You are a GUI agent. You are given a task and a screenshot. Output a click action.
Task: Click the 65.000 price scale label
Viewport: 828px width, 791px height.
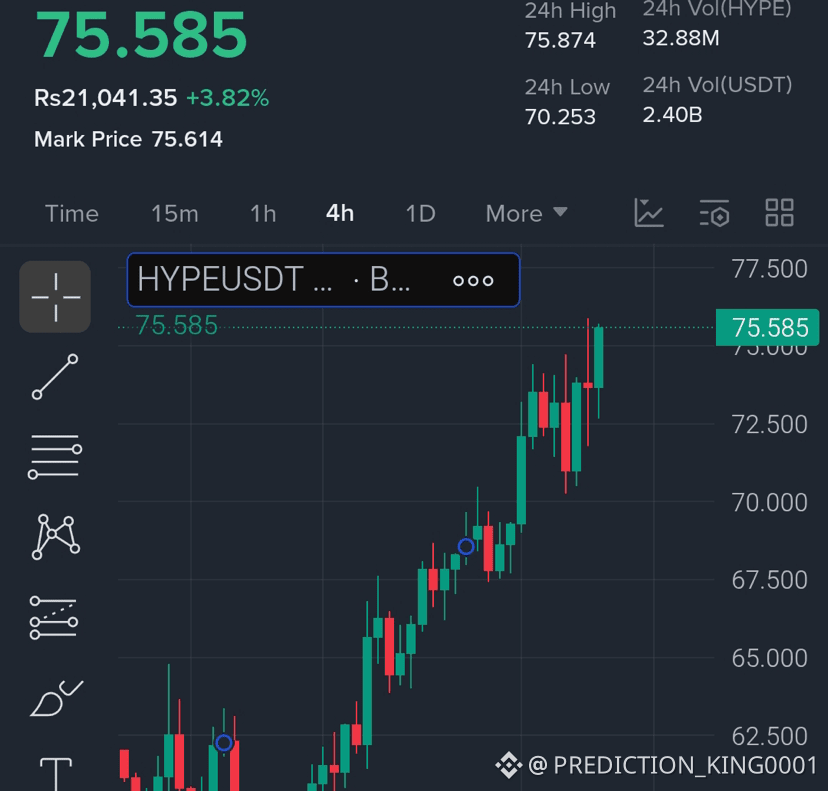coord(769,658)
